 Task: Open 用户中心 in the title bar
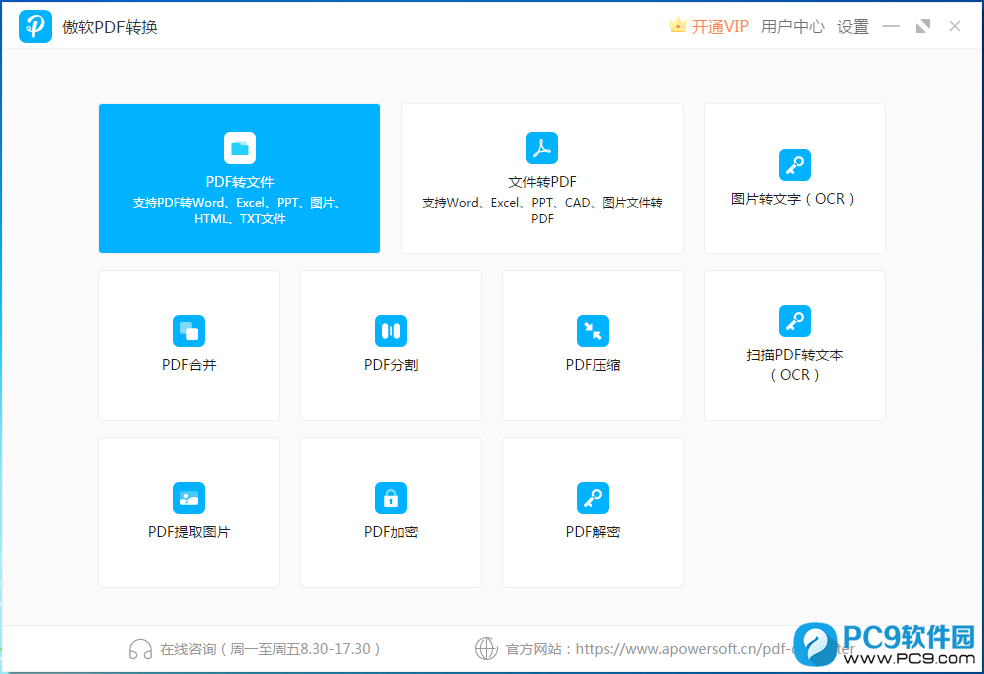[x=793, y=26]
